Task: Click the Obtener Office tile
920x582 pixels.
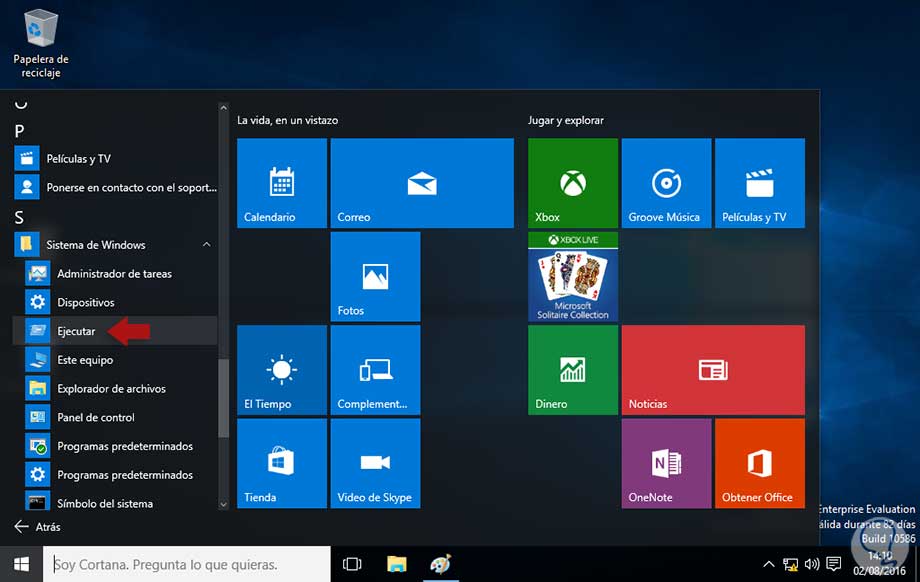Action: coord(759,463)
